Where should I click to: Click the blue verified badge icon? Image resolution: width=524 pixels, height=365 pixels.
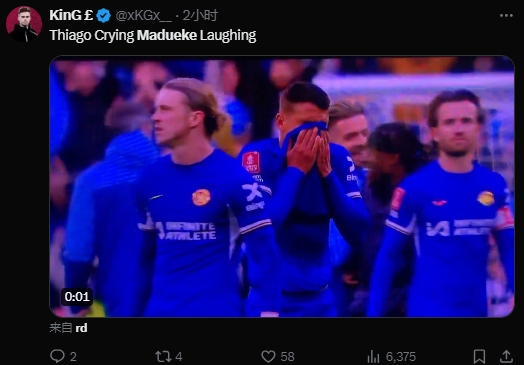[104, 16]
